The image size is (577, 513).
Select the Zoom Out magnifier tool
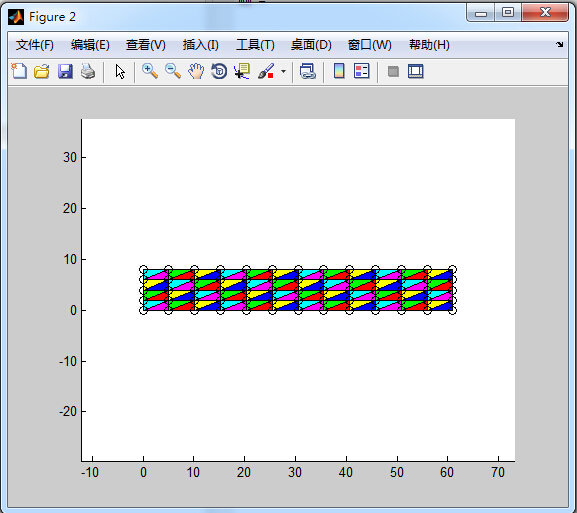pos(173,71)
